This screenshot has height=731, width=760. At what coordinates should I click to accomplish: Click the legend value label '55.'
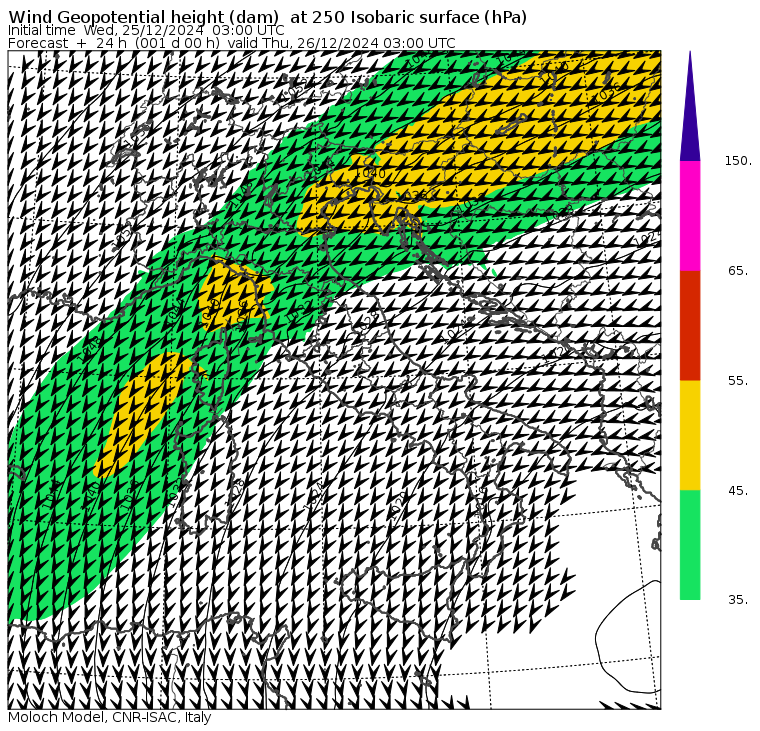[738, 381]
